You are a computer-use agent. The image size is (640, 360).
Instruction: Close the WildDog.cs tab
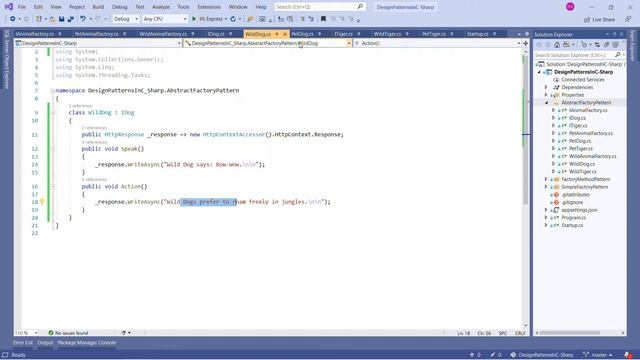point(285,34)
